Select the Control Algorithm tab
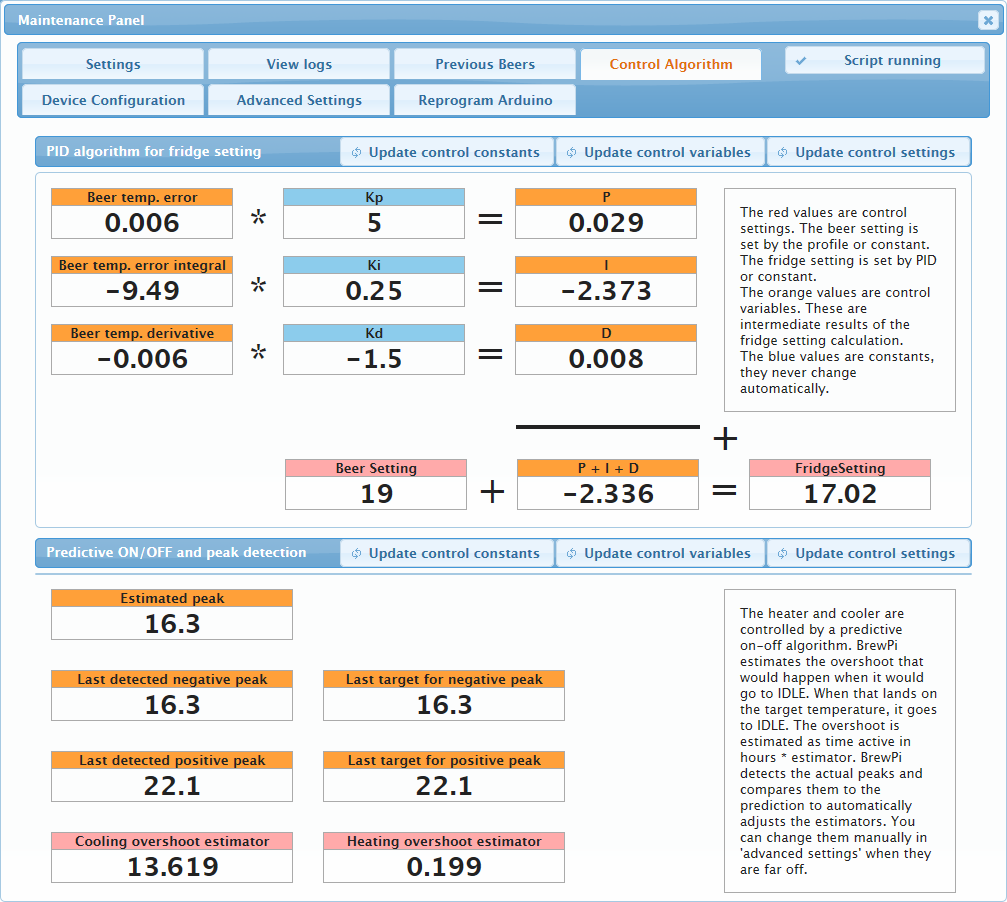 671,64
